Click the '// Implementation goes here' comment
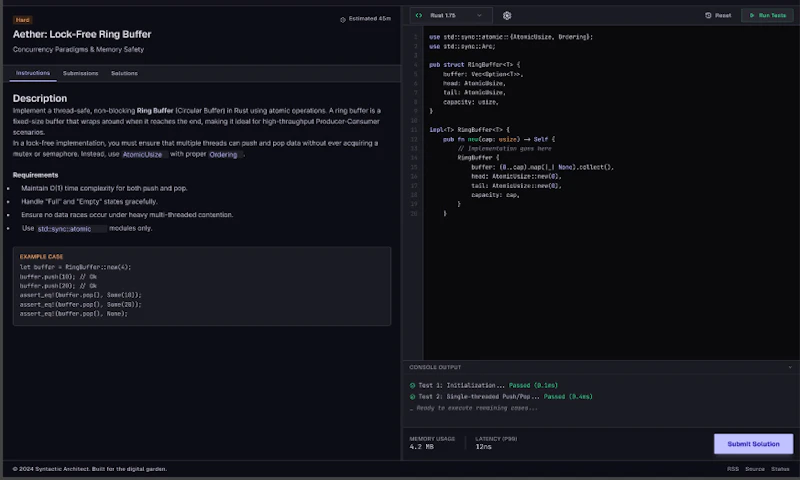 pos(504,148)
